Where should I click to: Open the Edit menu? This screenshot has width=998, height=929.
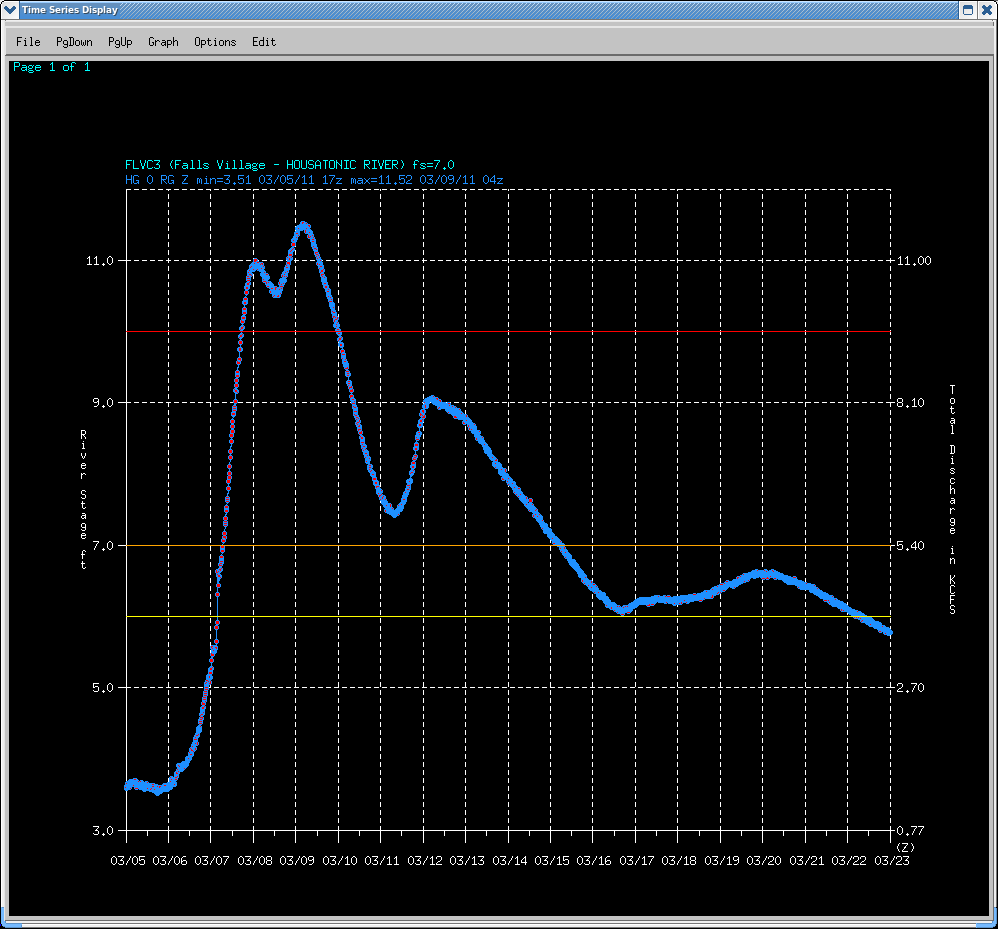coord(264,42)
